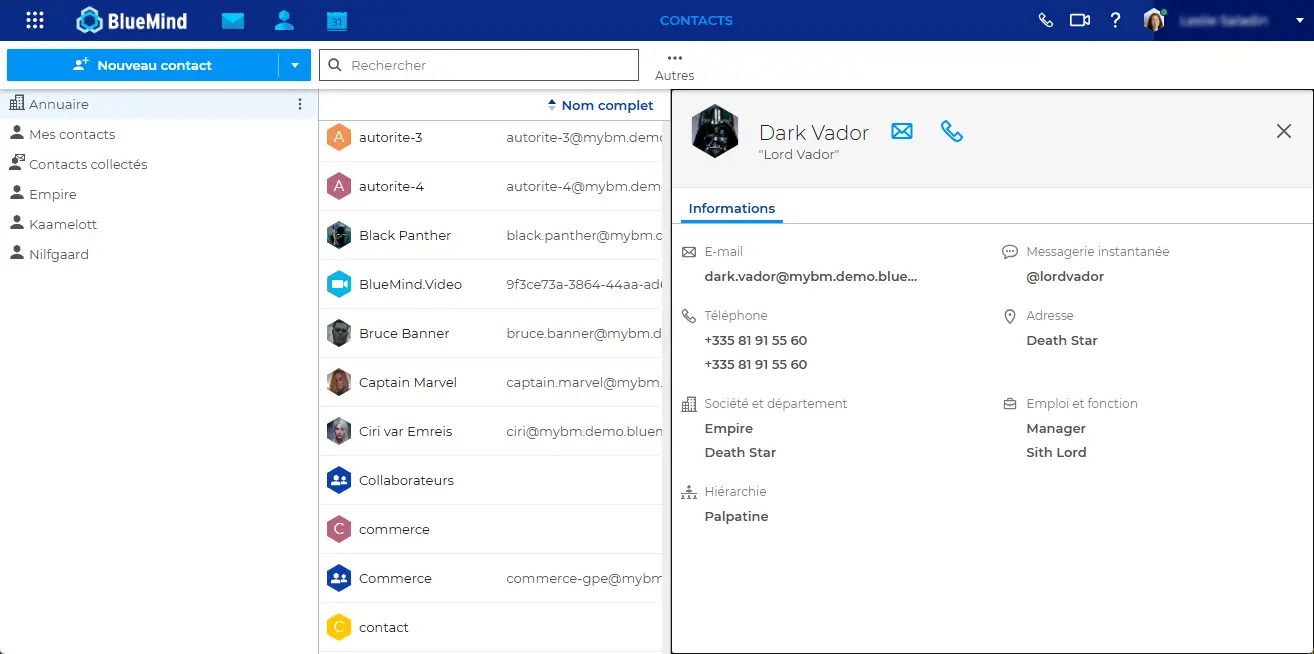Call Dark Vador phone icon
Screen dimensions: 1314x654
952,131
